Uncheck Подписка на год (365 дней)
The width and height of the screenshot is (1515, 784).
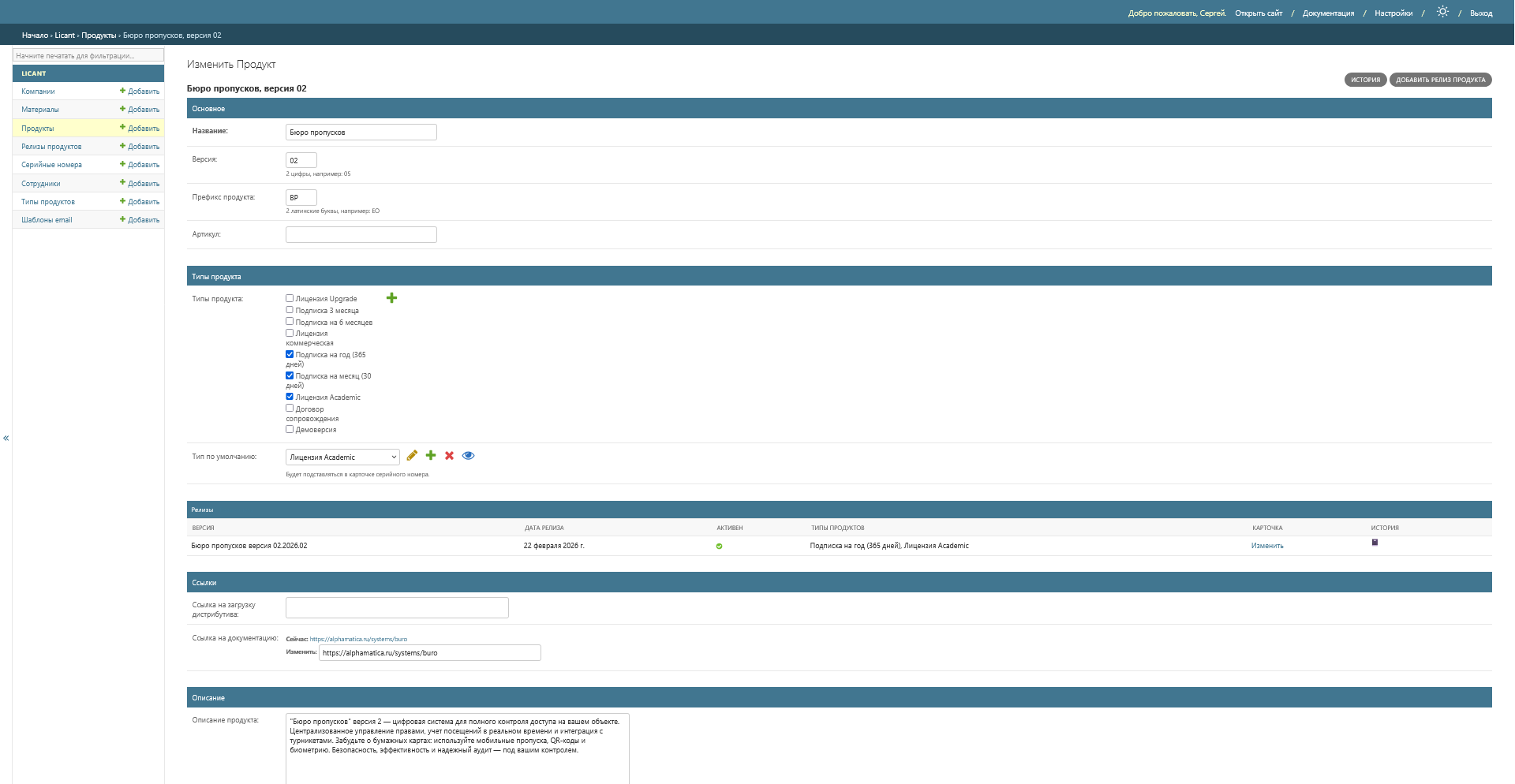point(290,354)
